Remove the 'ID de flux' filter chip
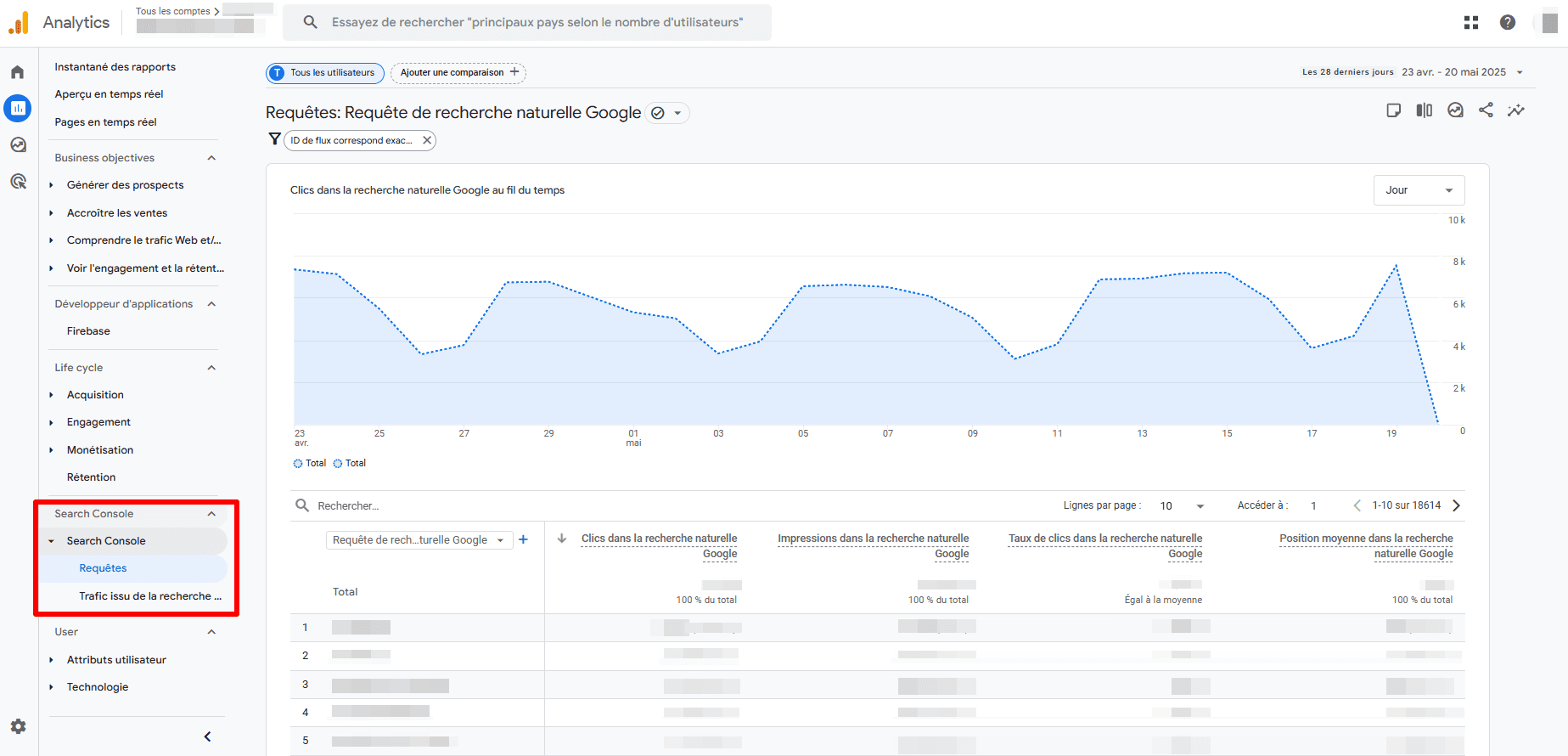1568x756 pixels. tap(427, 140)
